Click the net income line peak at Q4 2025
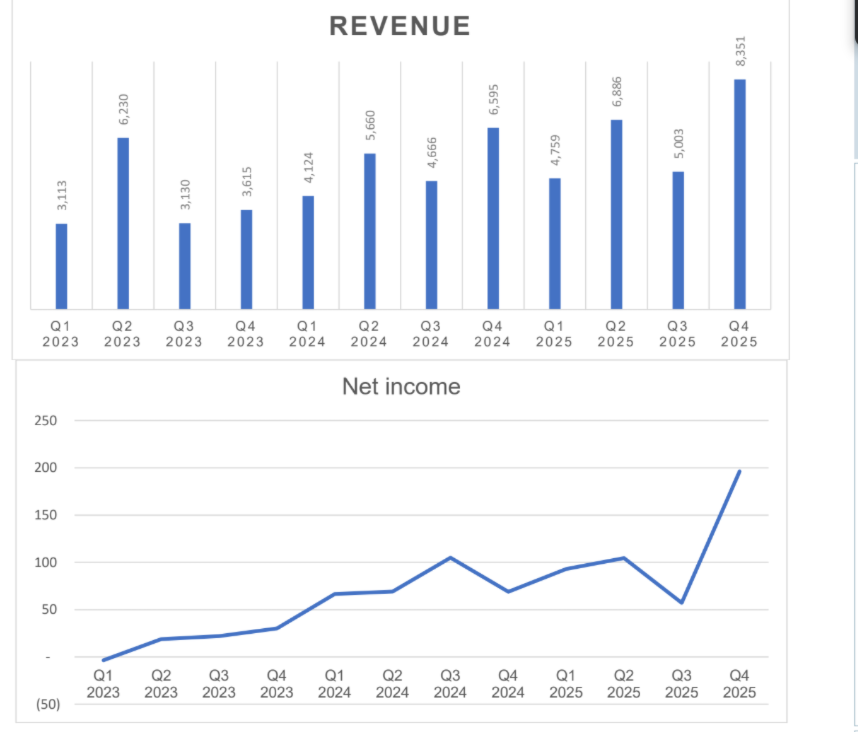Viewport: 858px width, 732px height. (x=739, y=471)
